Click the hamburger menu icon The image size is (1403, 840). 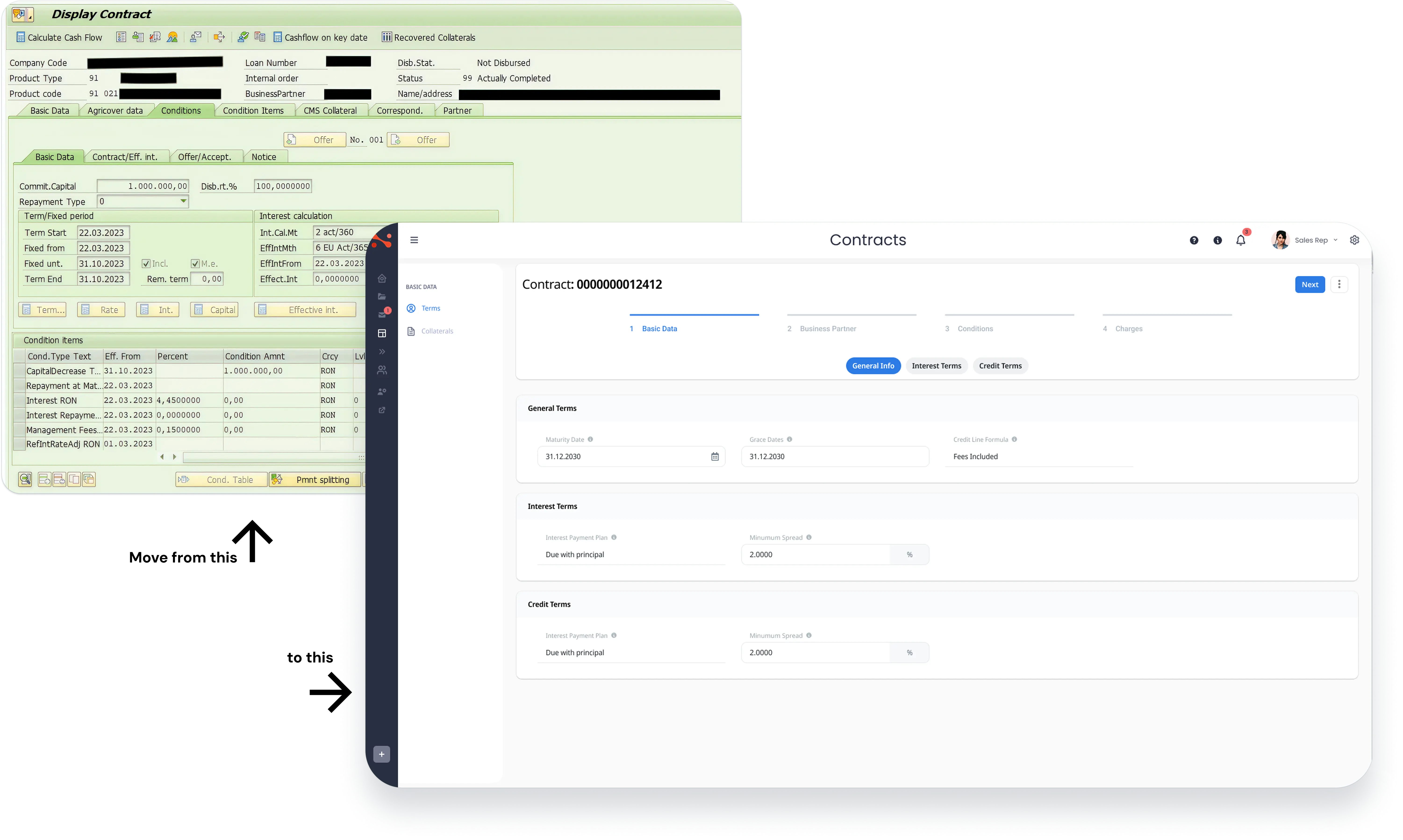[x=414, y=239]
